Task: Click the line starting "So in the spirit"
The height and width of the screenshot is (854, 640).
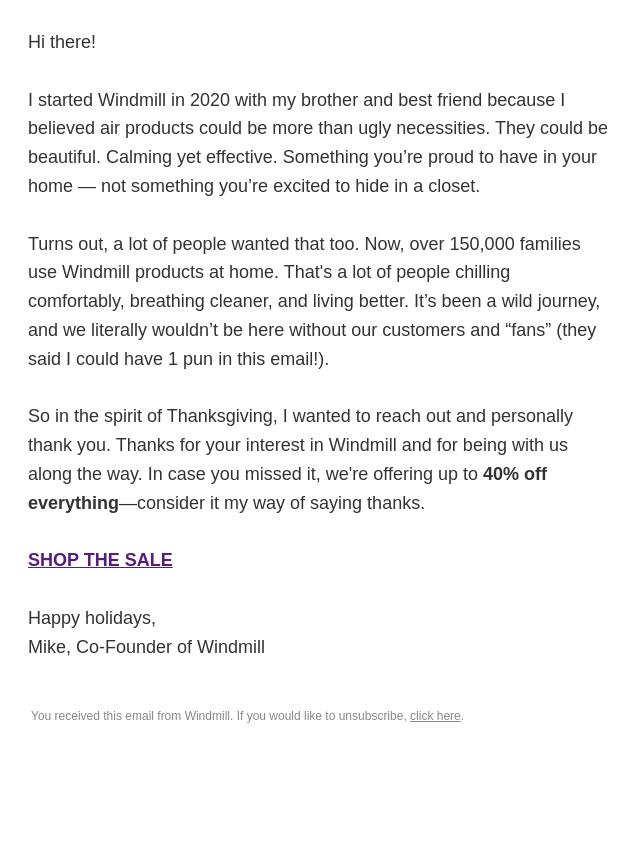Action: (300, 416)
